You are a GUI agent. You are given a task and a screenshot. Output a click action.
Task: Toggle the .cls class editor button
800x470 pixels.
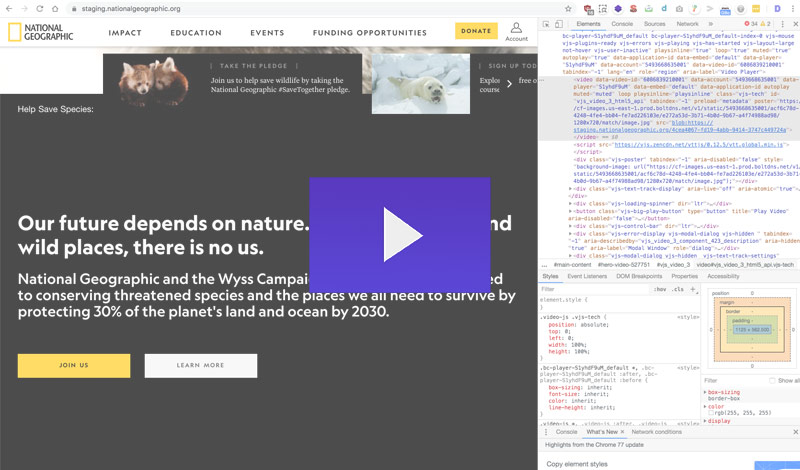(x=678, y=289)
